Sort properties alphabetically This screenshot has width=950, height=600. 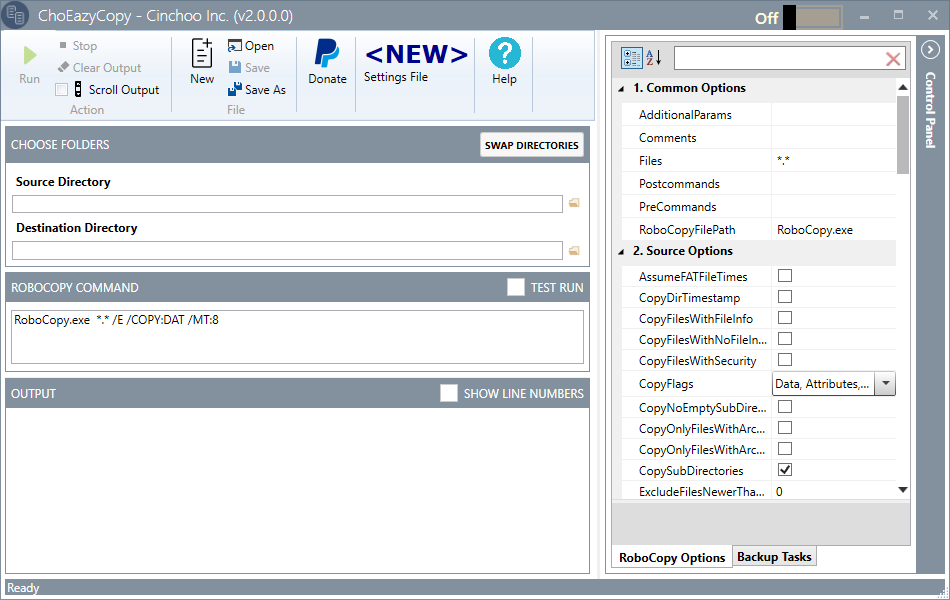(653, 58)
